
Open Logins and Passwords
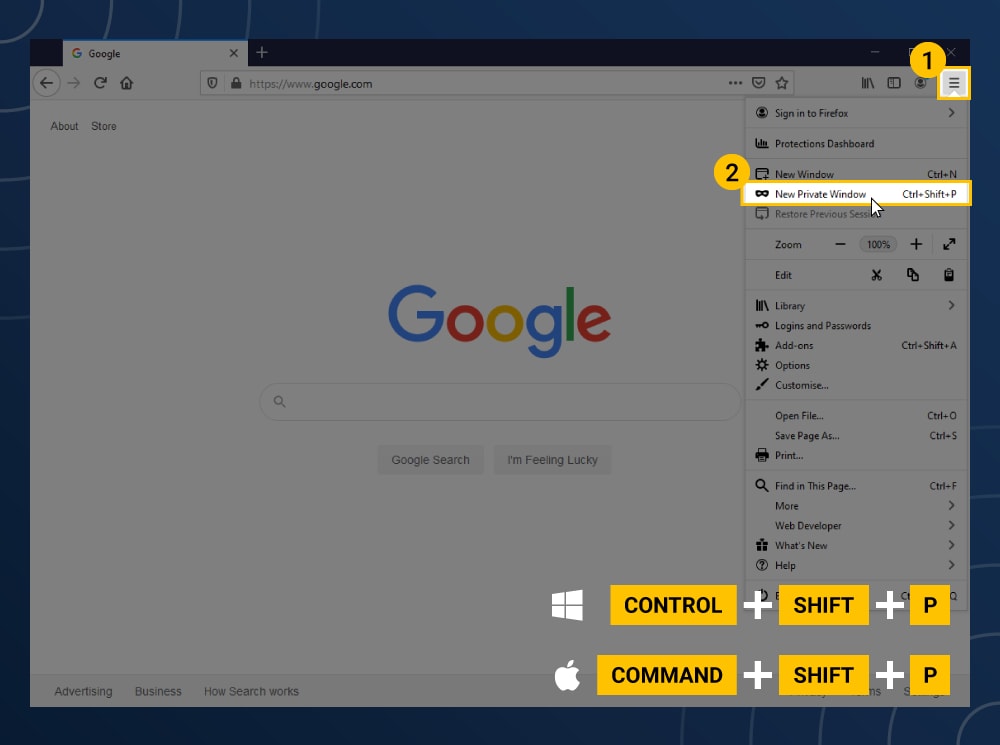tap(857, 326)
